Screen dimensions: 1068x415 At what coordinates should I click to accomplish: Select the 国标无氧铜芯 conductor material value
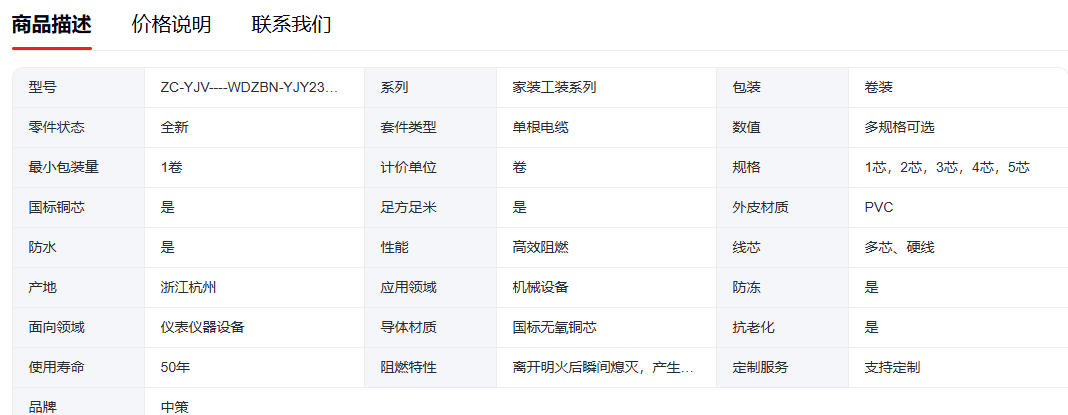555,327
